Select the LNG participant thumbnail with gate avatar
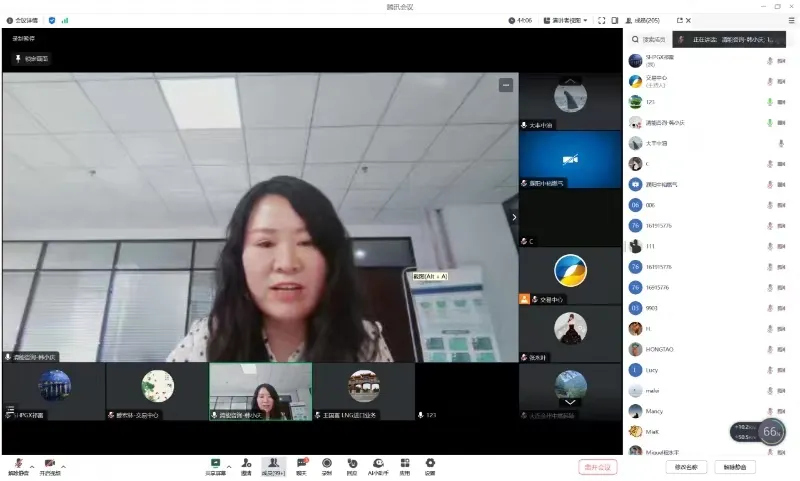The height and width of the screenshot is (481, 800). 364,391
